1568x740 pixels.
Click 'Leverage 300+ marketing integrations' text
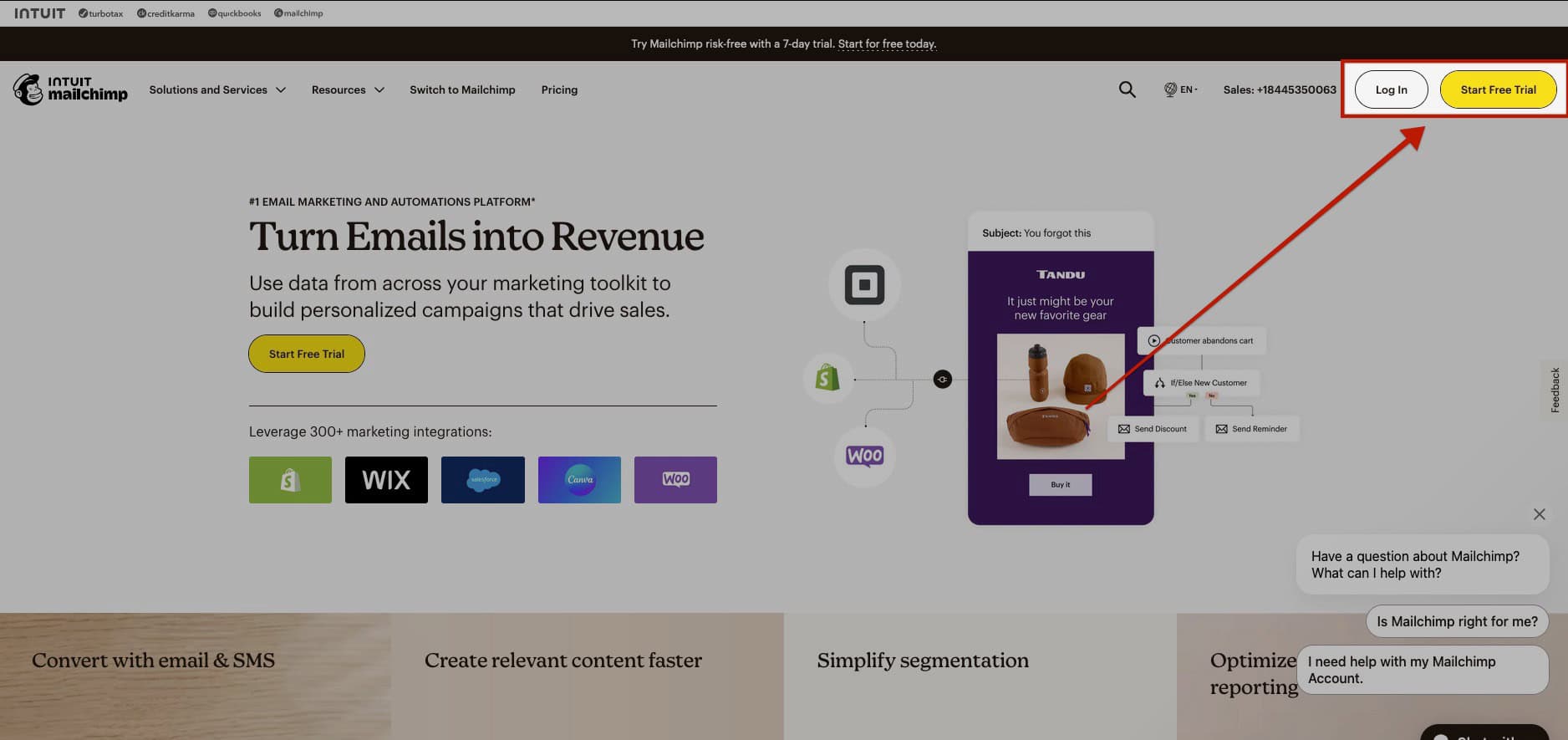tap(370, 431)
